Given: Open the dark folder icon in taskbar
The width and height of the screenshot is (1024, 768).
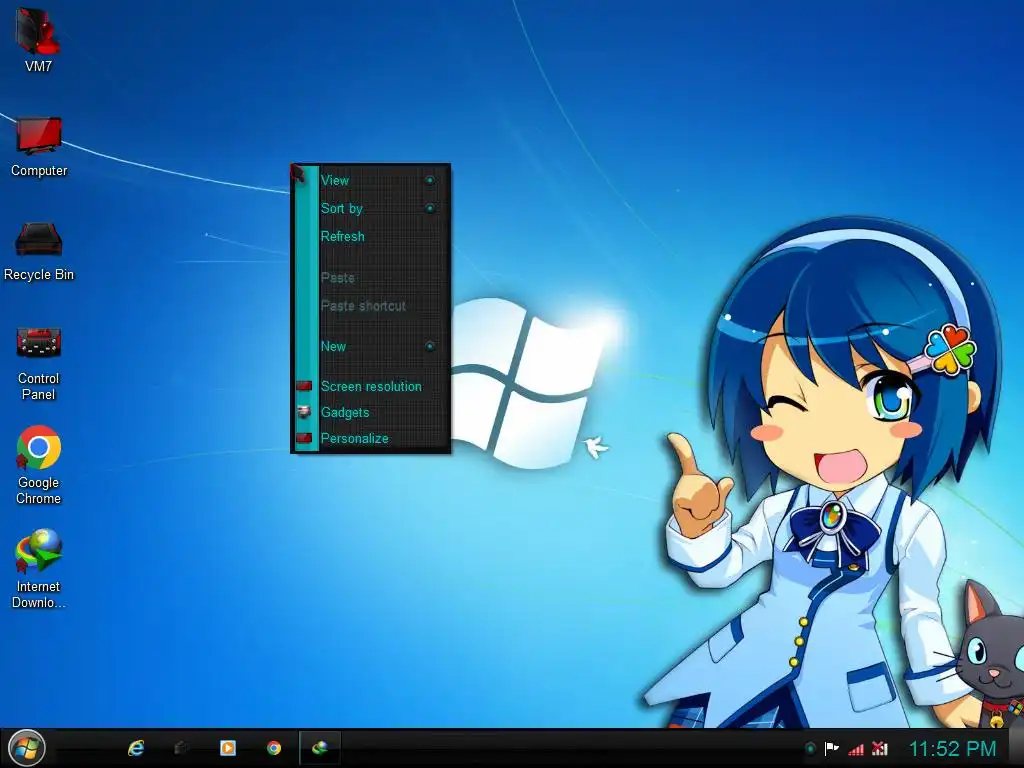Looking at the screenshot, I should (x=182, y=748).
